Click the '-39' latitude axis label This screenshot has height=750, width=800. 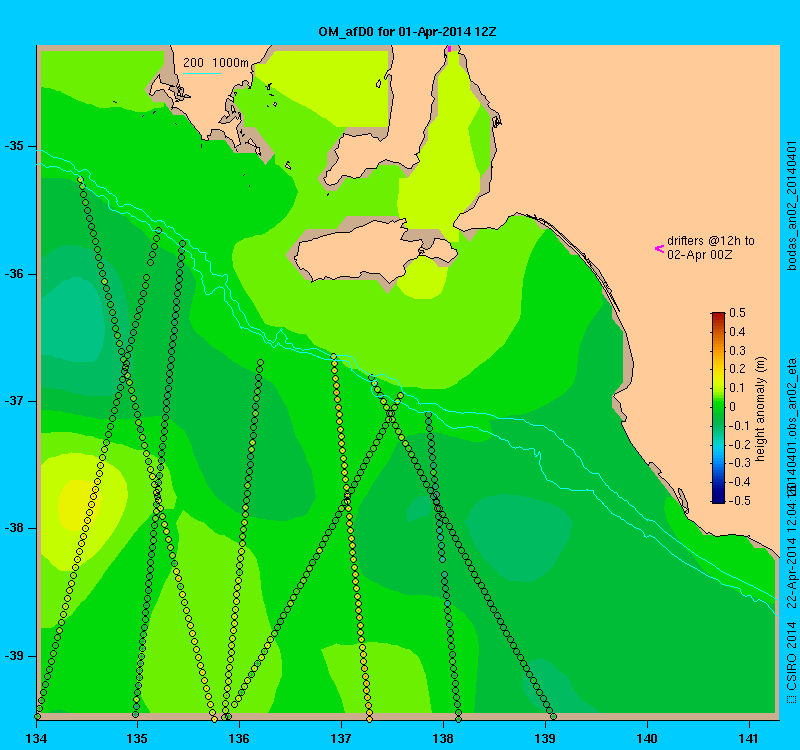click(14, 656)
